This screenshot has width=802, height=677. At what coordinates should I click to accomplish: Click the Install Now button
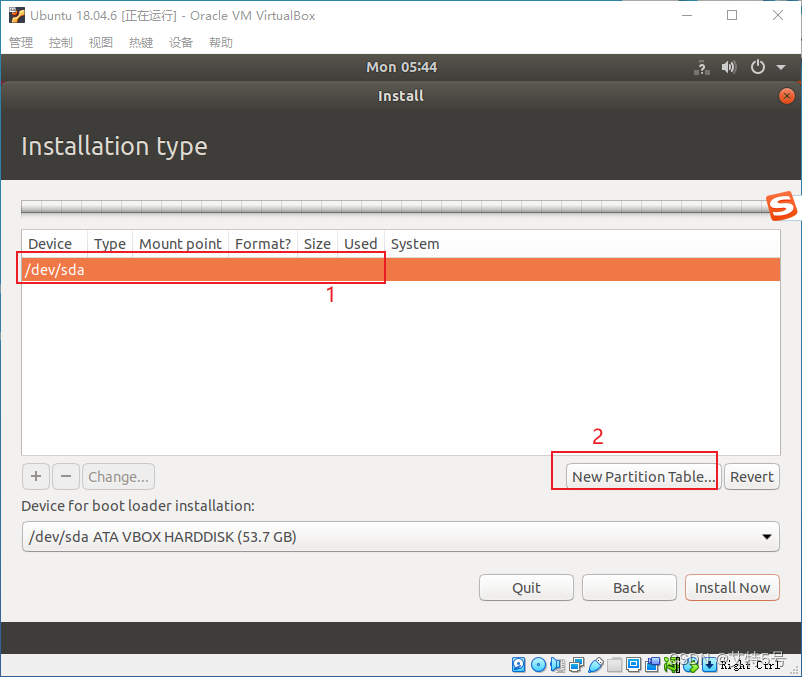coord(732,587)
